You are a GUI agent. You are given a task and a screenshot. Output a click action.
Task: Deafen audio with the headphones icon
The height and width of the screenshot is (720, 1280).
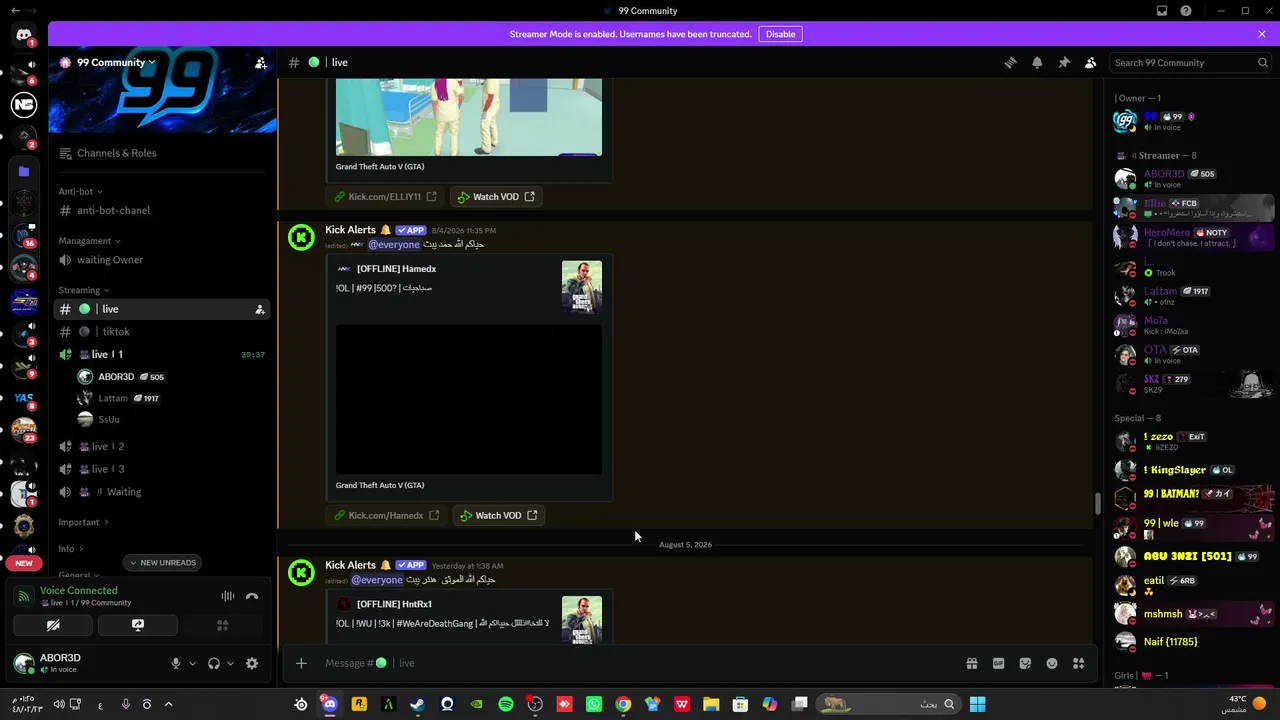pyautogui.click(x=213, y=663)
